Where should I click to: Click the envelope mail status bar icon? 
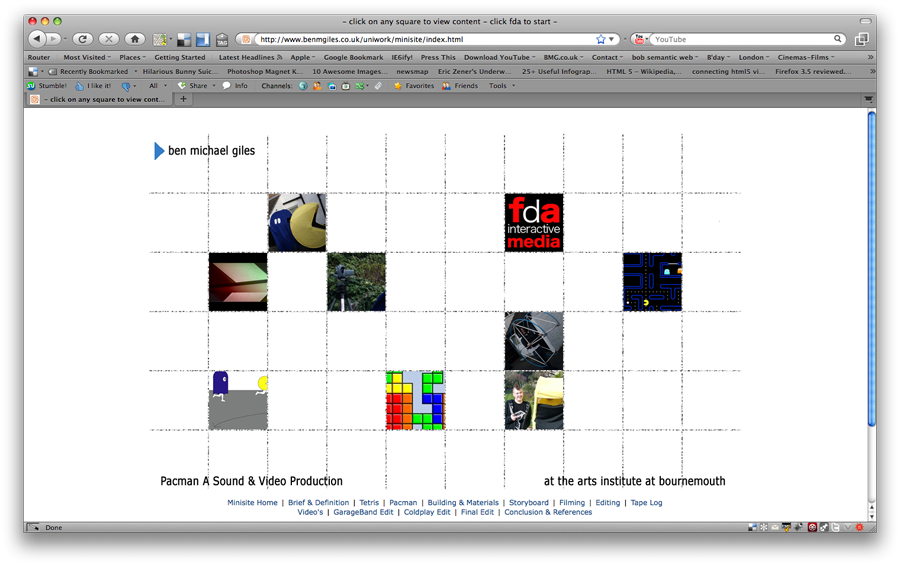pos(775,527)
